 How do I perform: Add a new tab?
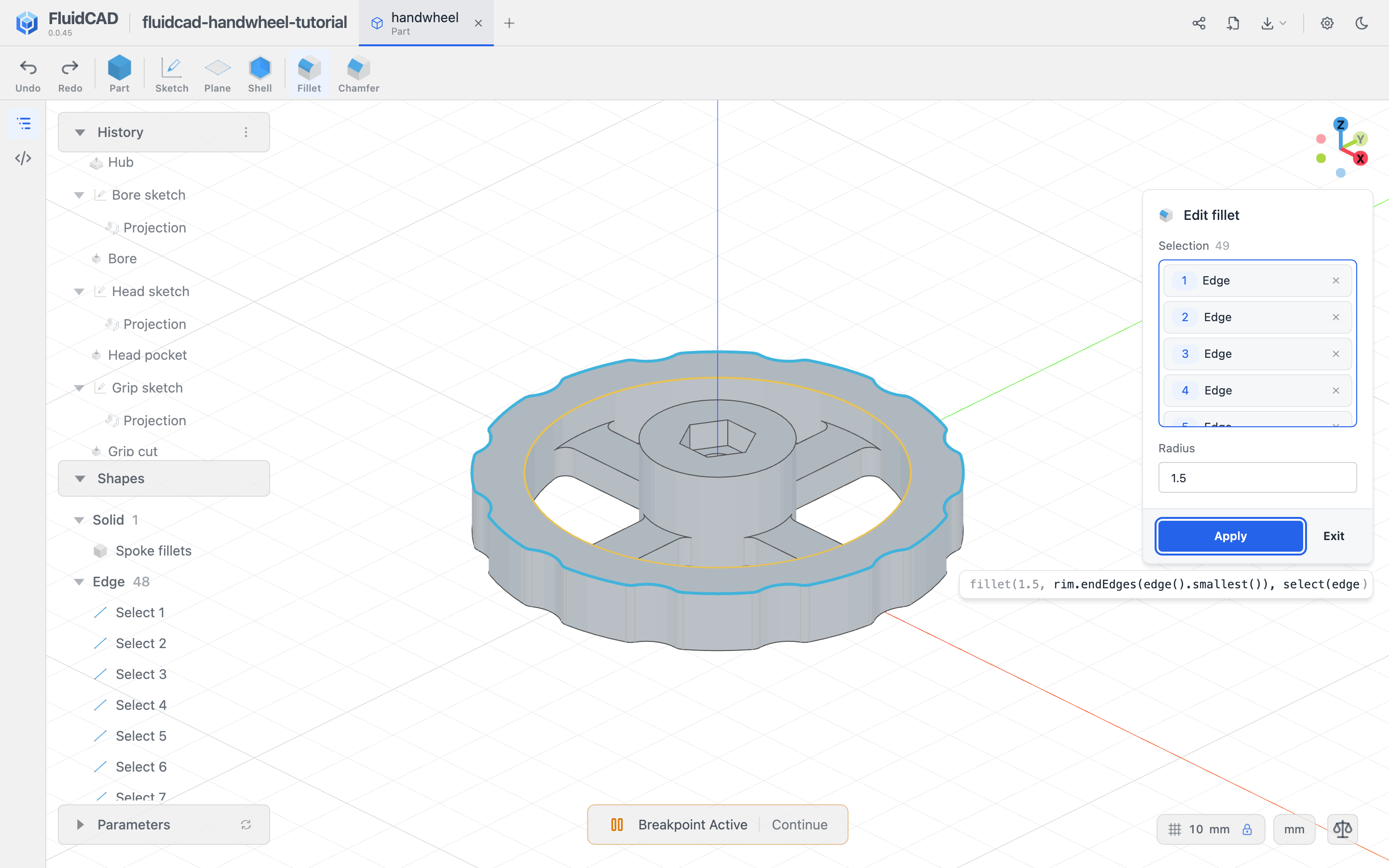[x=509, y=23]
